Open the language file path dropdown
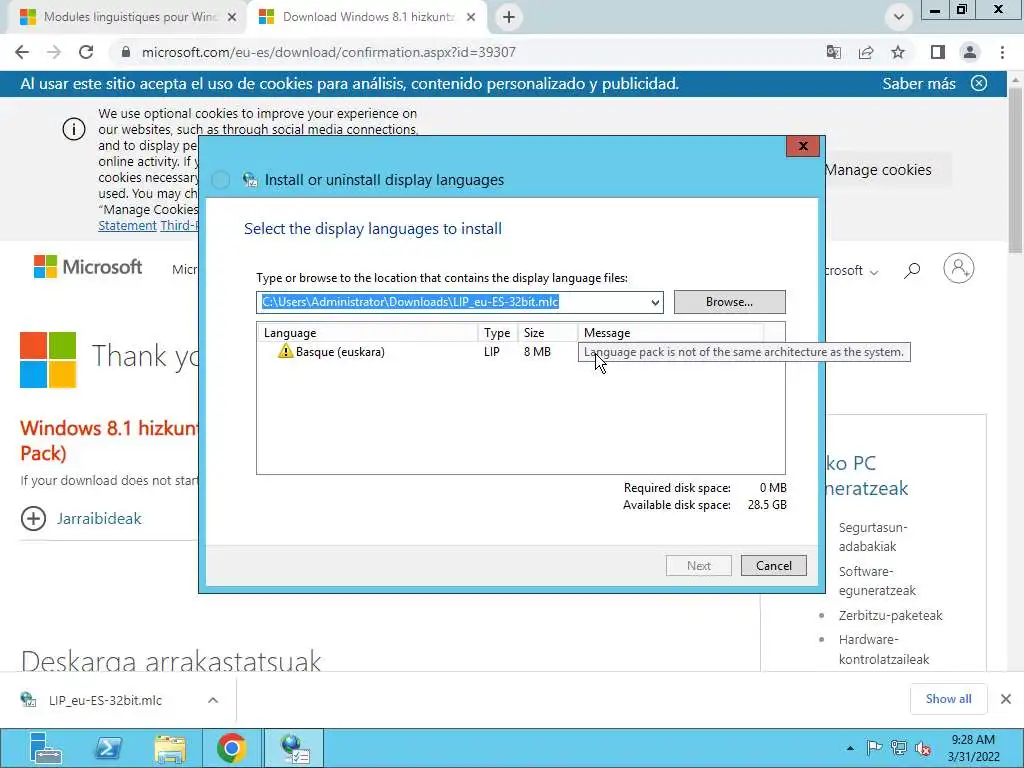 [655, 302]
